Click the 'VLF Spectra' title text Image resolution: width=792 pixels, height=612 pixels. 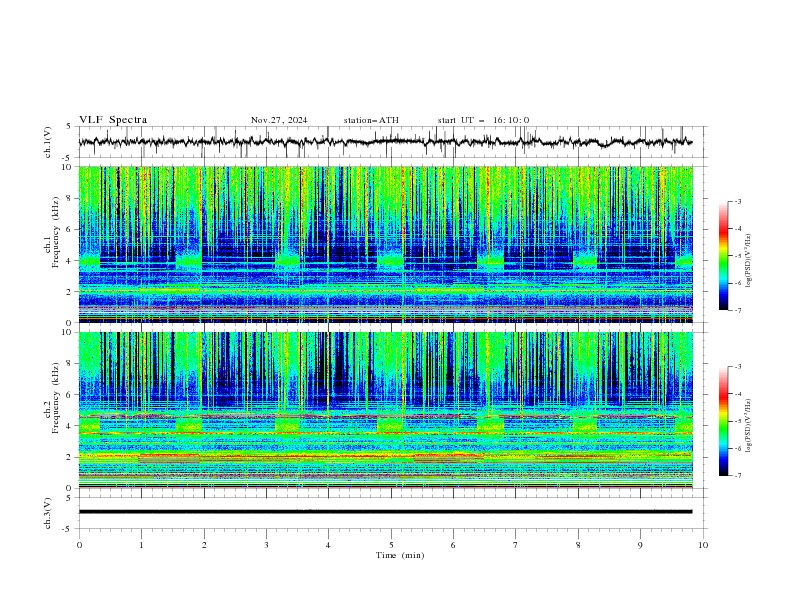click(113, 120)
